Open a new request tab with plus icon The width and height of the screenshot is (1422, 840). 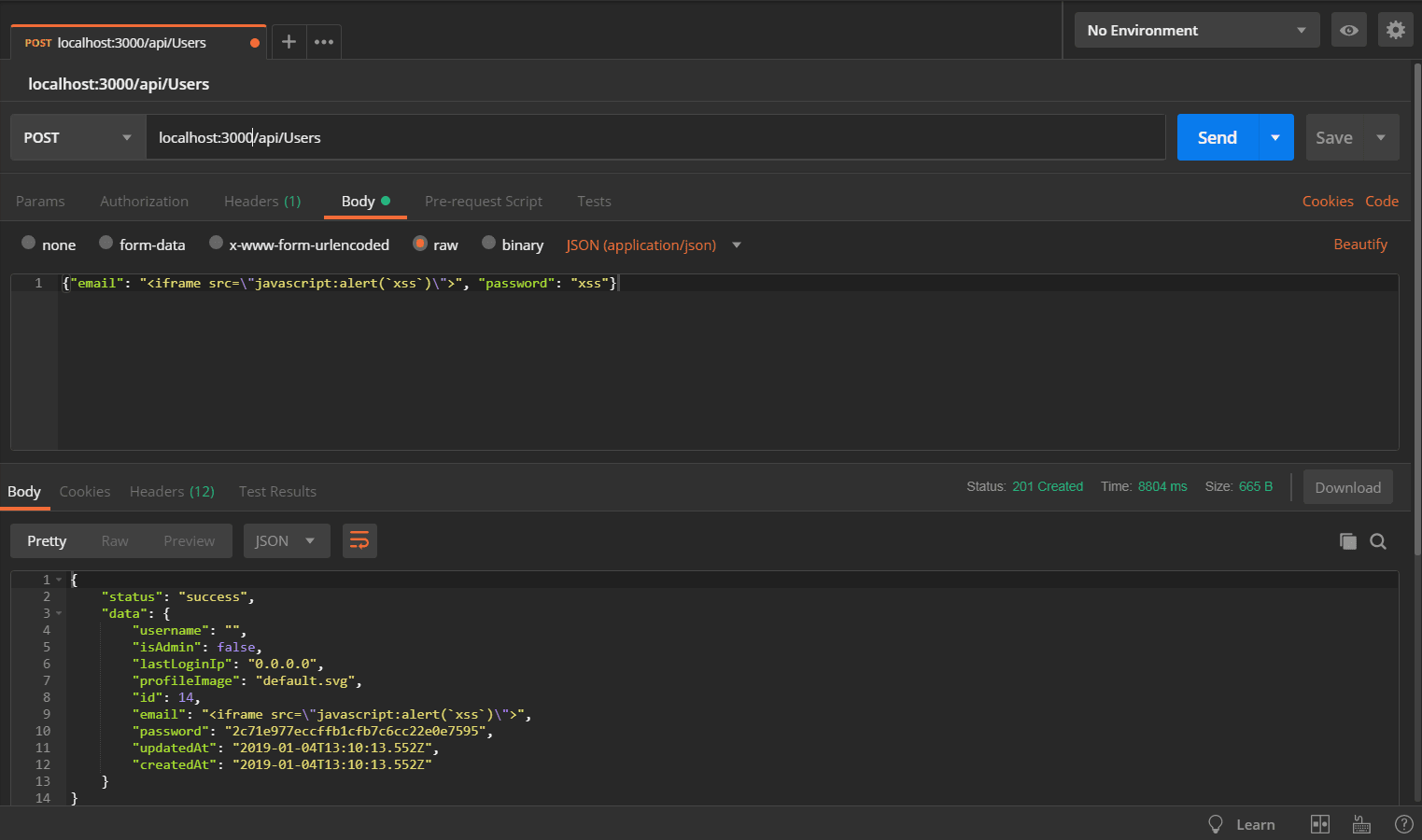point(289,42)
